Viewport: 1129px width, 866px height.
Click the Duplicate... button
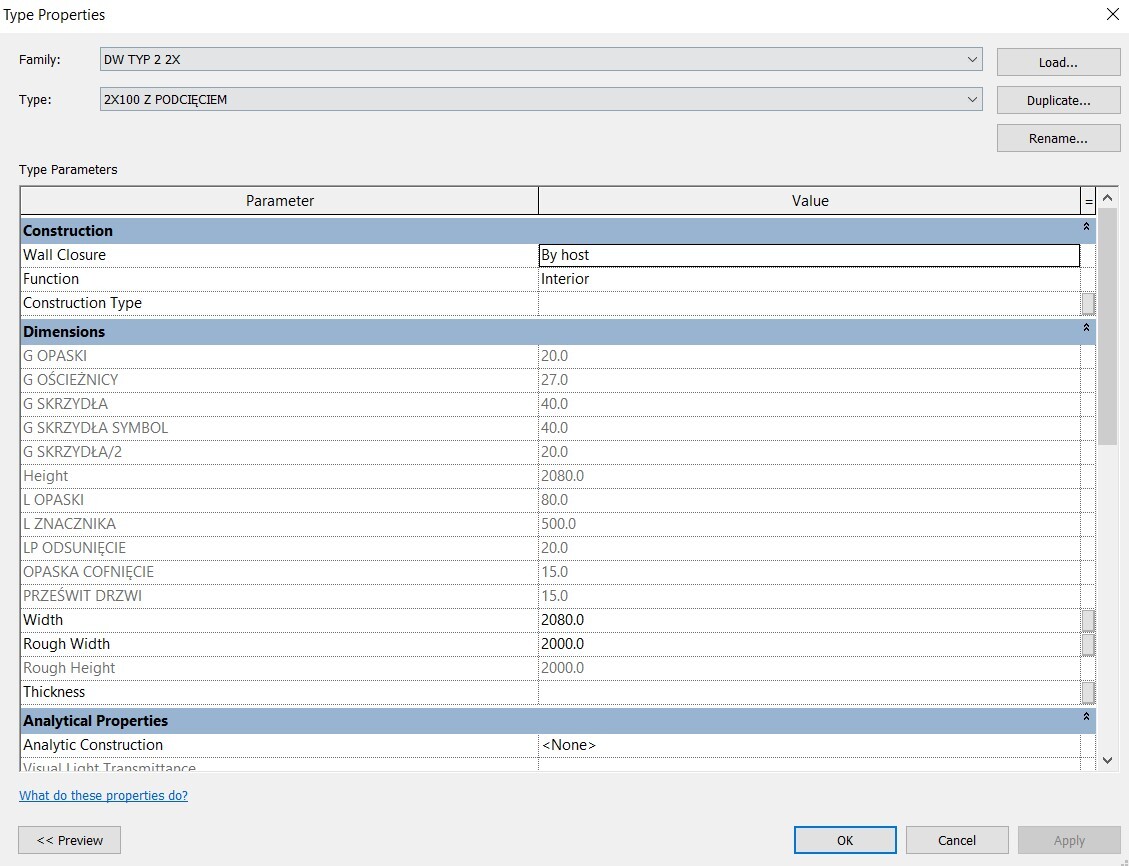(x=1058, y=100)
